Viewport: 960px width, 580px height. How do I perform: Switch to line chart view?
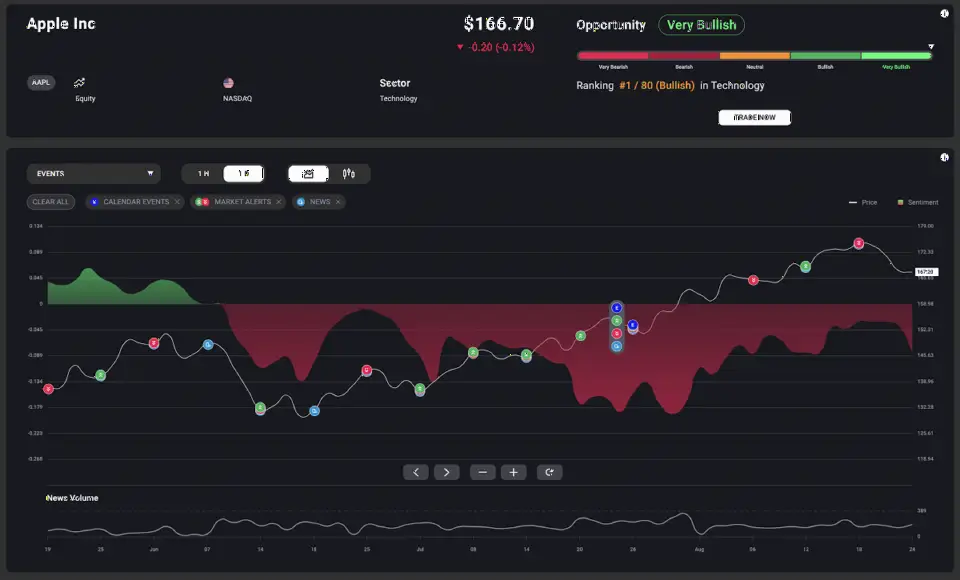308,173
